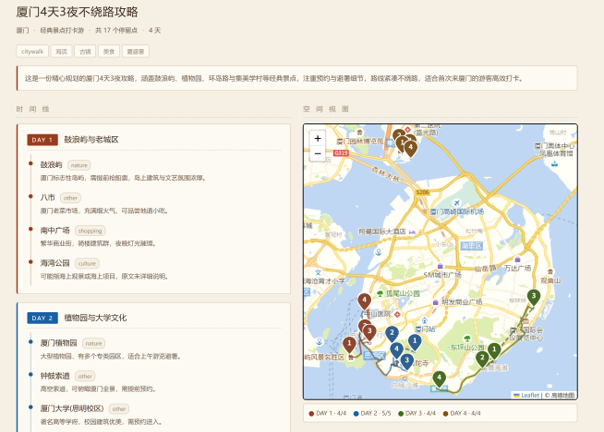The width and height of the screenshot is (604, 432).
Task: Click the 厦门4天3夜不绕路攻略 page title
Action: [77, 12]
